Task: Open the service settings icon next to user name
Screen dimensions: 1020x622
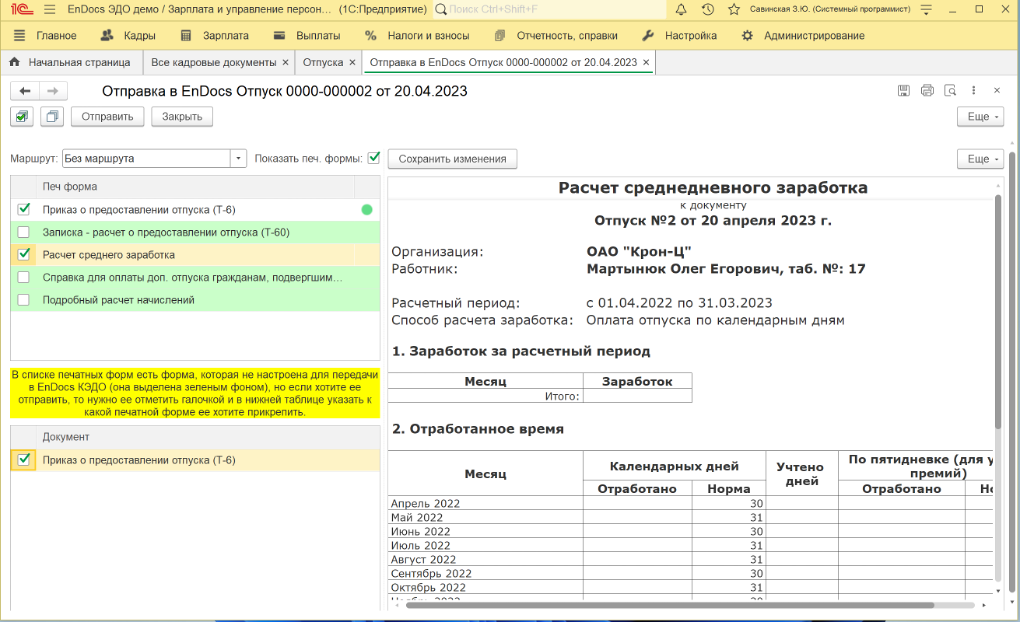Action: coord(926,9)
